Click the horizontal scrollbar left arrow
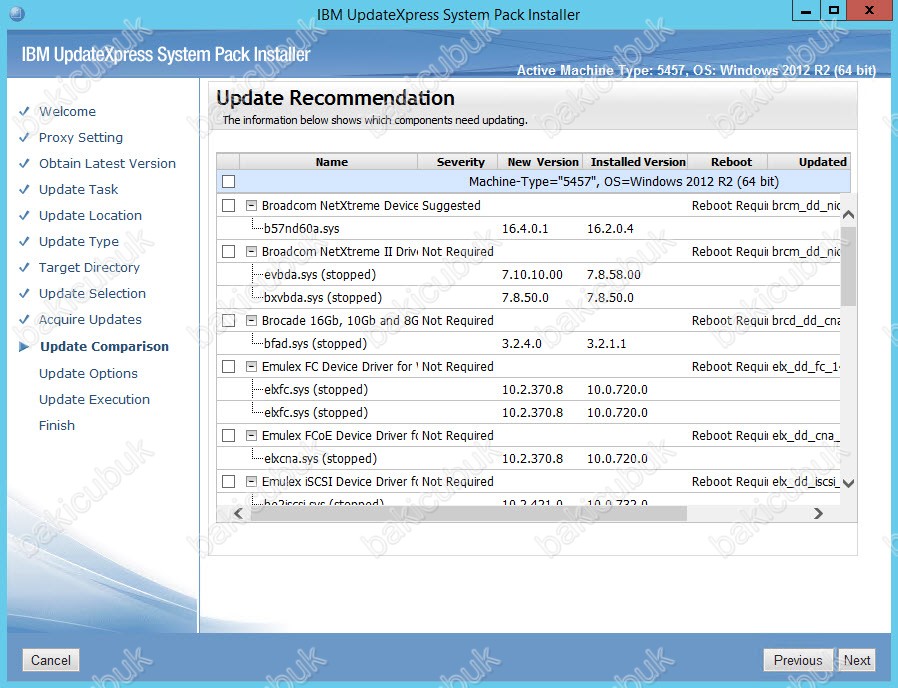This screenshot has width=898, height=688. click(x=239, y=513)
